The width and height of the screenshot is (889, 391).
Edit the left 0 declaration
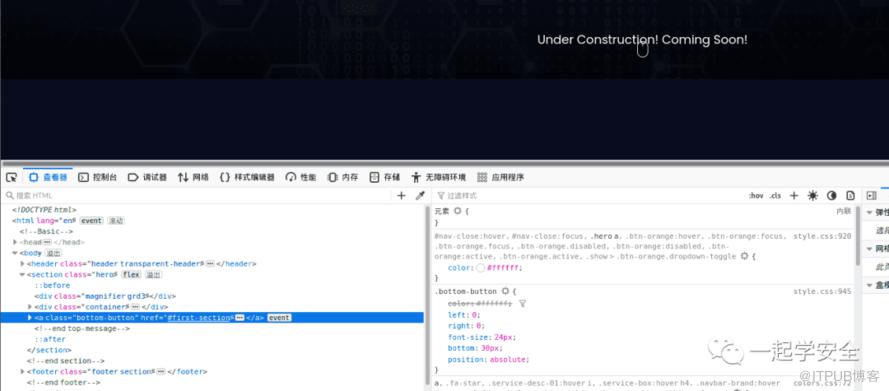tap(464, 314)
